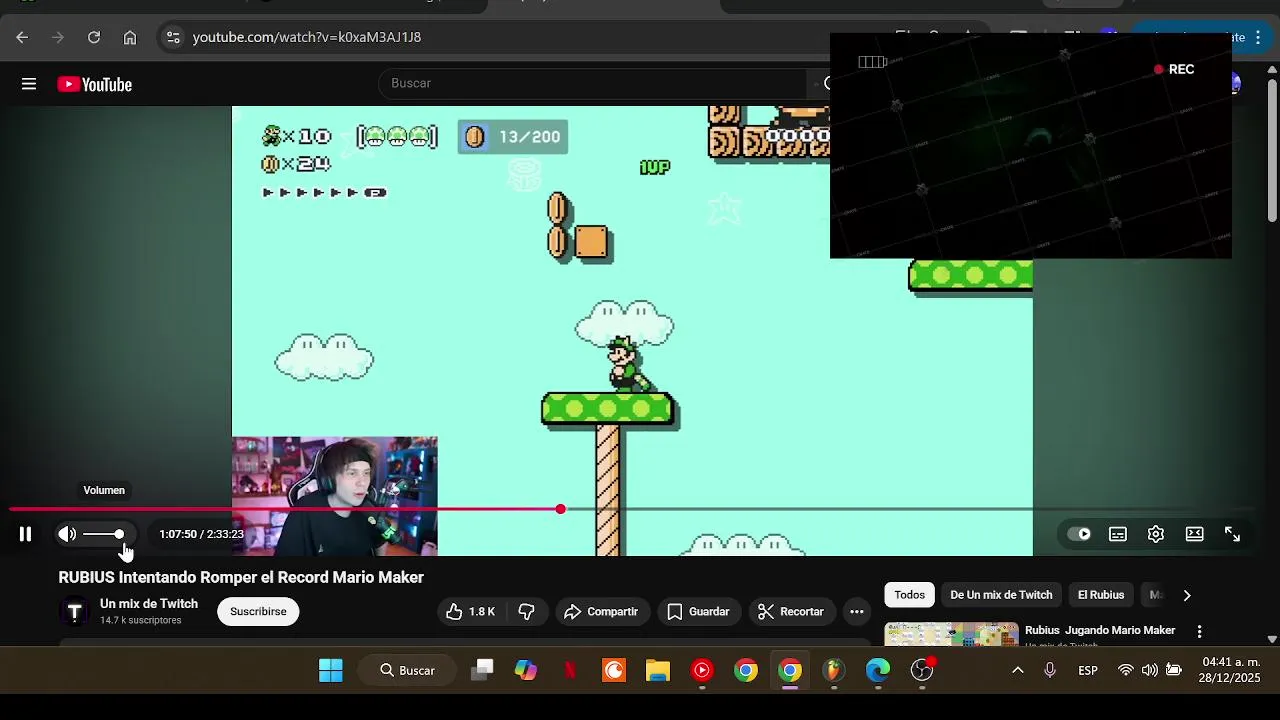Open Netflix from taskbar

(570, 670)
